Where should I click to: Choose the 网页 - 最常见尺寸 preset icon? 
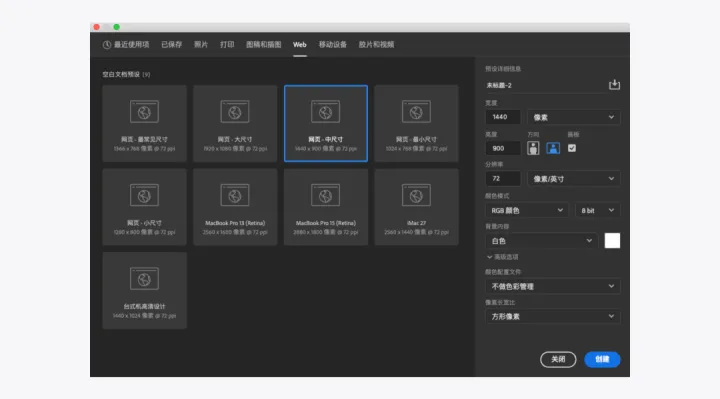pos(144,112)
